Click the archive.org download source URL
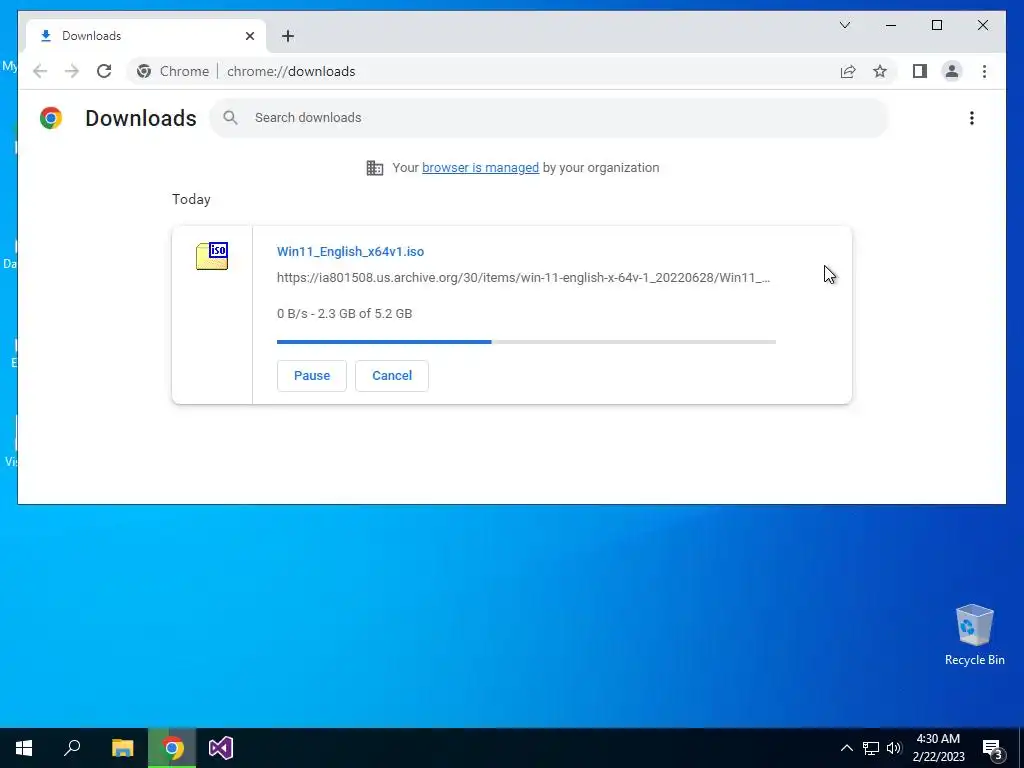1024x768 pixels. pyautogui.click(x=523, y=278)
